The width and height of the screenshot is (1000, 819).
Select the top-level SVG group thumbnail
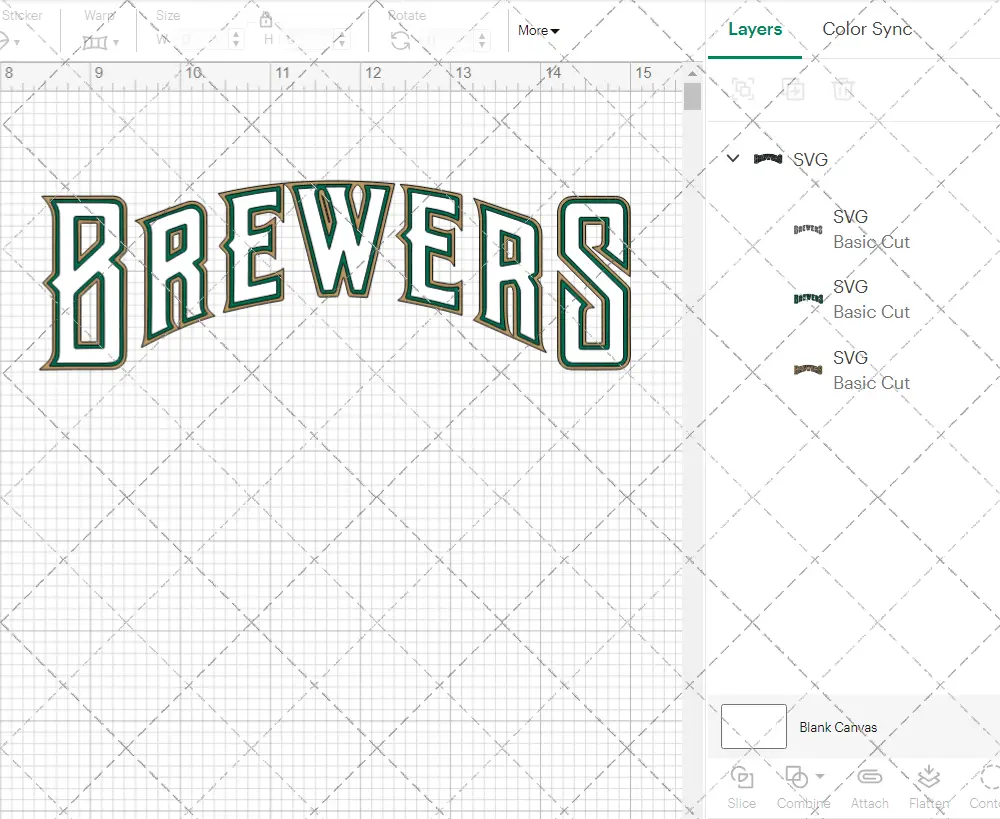point(767,159)
